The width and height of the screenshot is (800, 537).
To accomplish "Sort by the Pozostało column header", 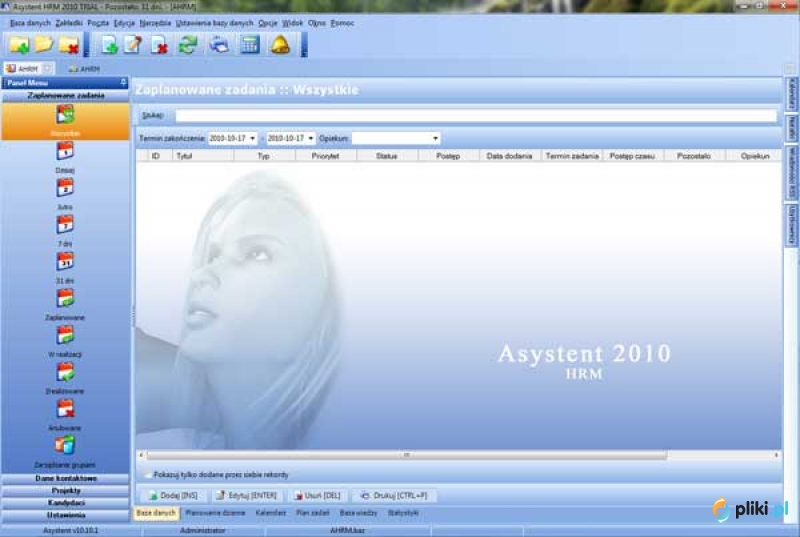I will click(694, 156).
